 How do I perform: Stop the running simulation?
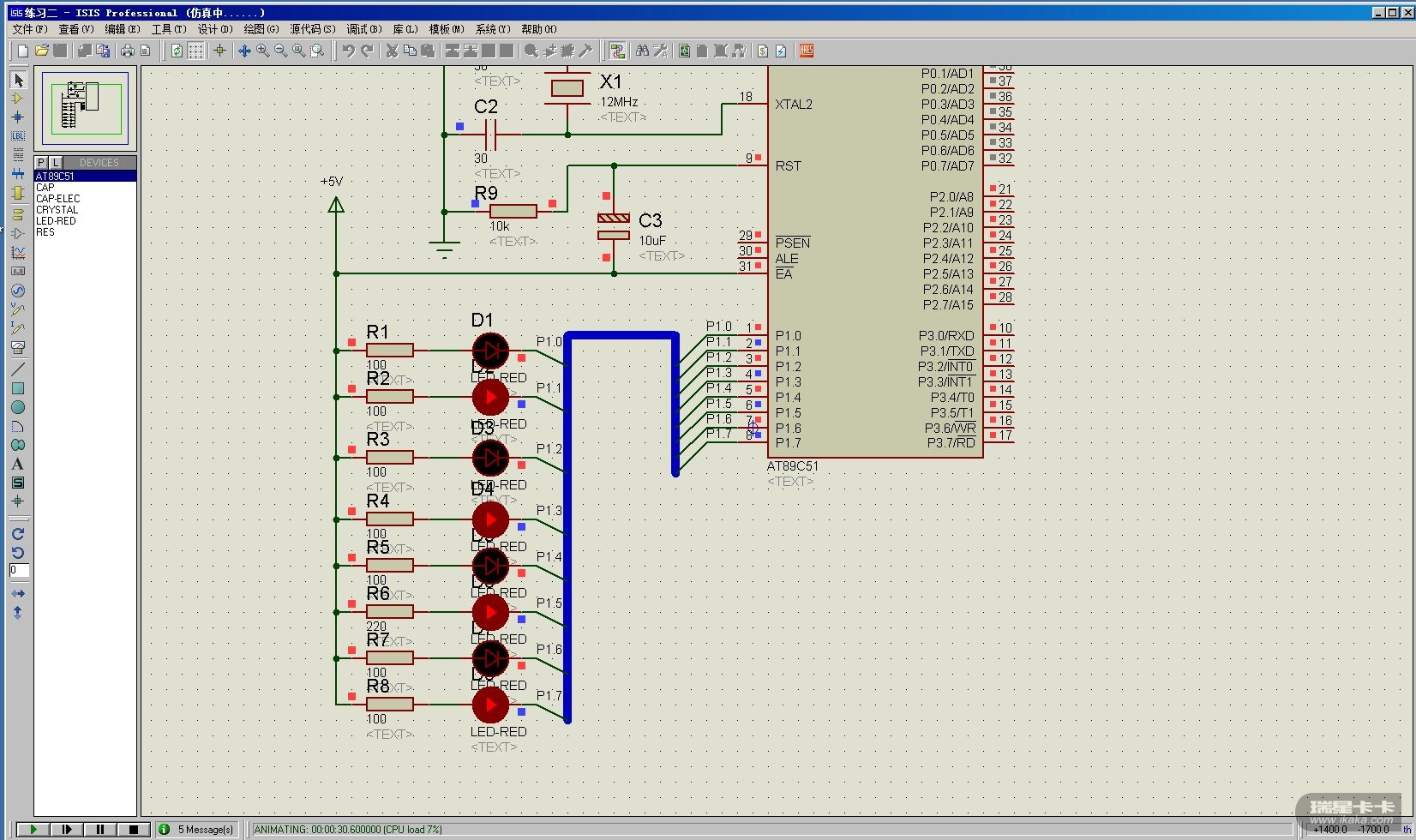coord(133,829)
